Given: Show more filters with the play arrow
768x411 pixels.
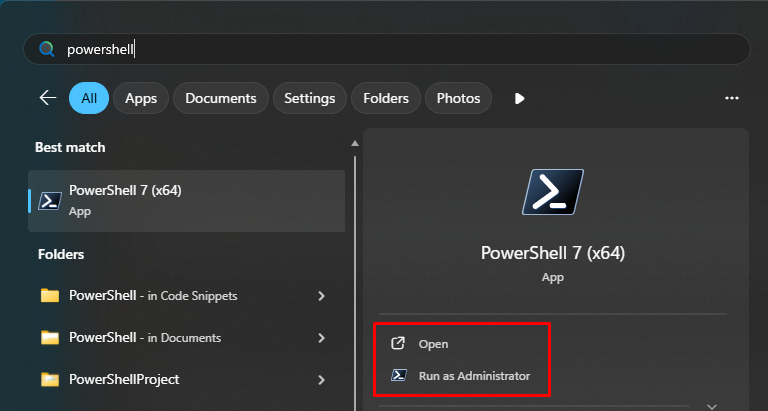Looking at the screenshot, I should [x=520, y=98].
